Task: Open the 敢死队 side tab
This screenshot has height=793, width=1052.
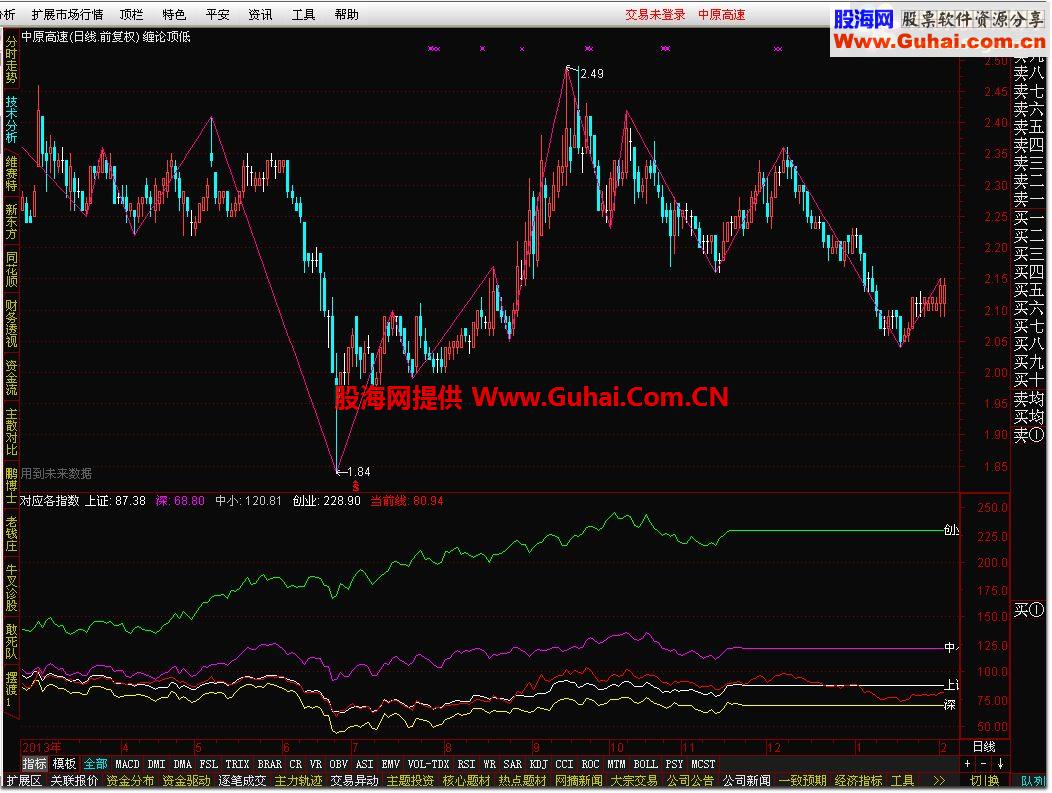Action: (x=11, y=642)
